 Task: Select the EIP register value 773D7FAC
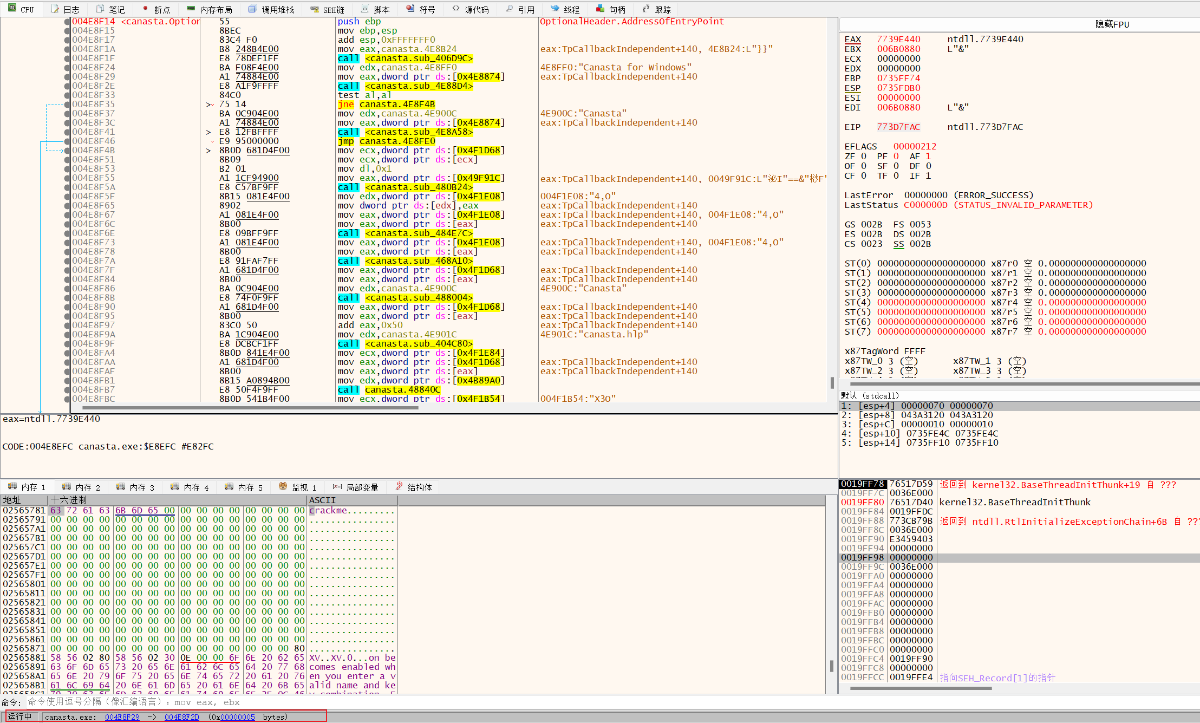pyautogui.click(x=898, y=127)
